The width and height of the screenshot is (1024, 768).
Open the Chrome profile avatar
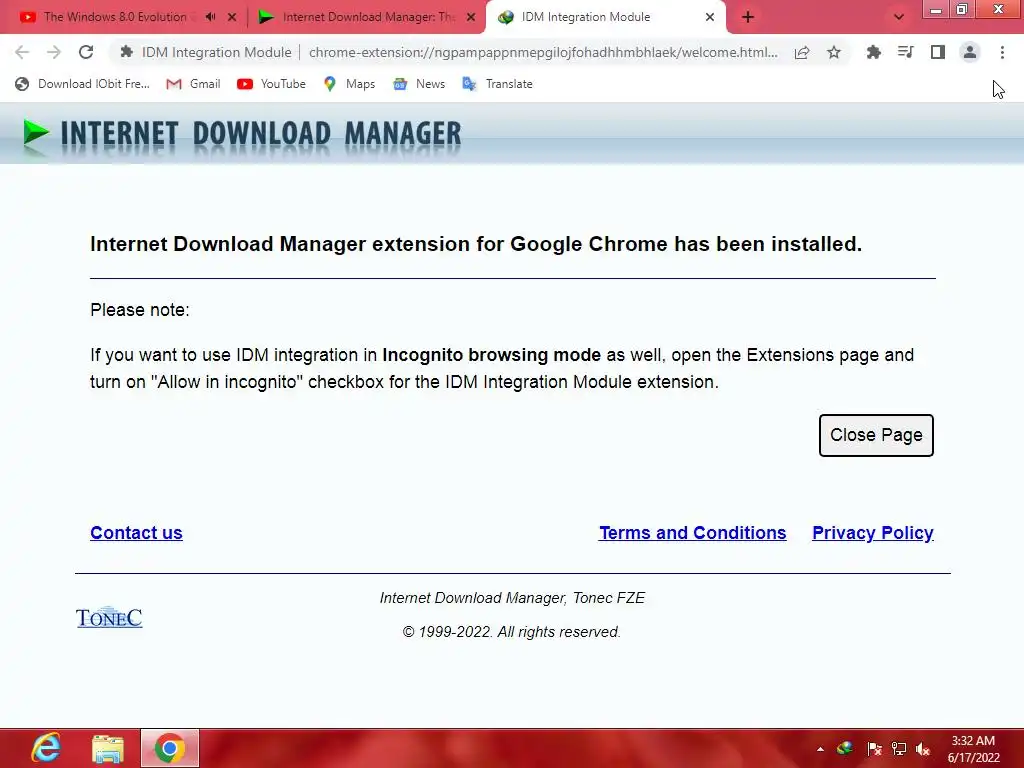970,52
